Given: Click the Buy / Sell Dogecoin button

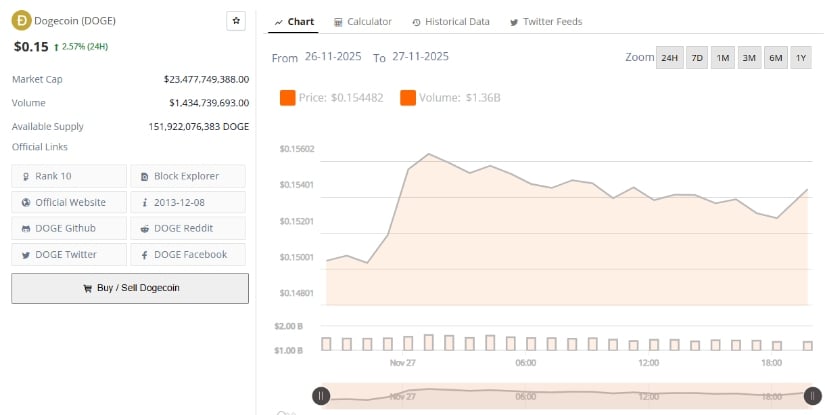Looking at the screenshot, I should (130, 288).
